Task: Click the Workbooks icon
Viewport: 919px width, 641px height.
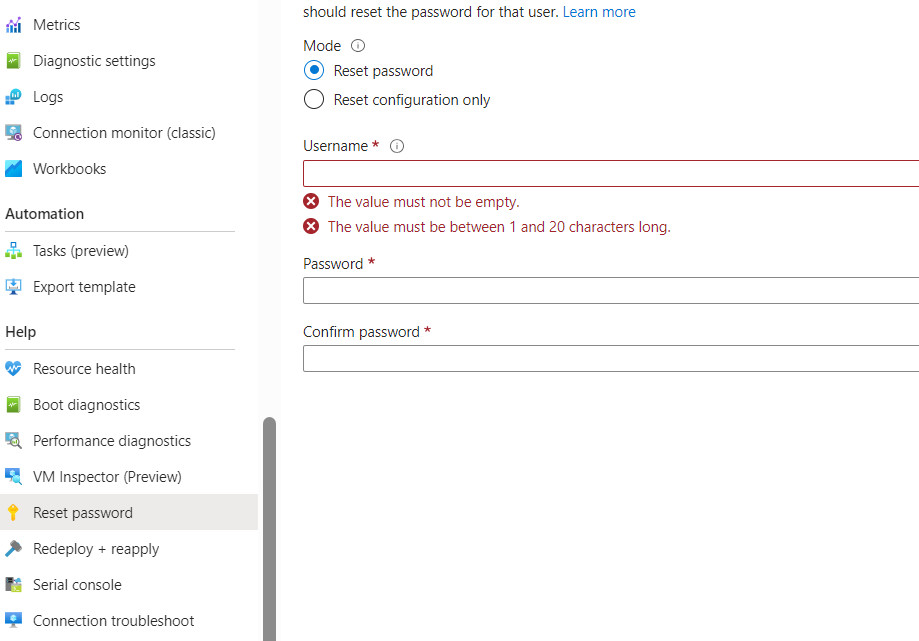Action: pos(13,169)
